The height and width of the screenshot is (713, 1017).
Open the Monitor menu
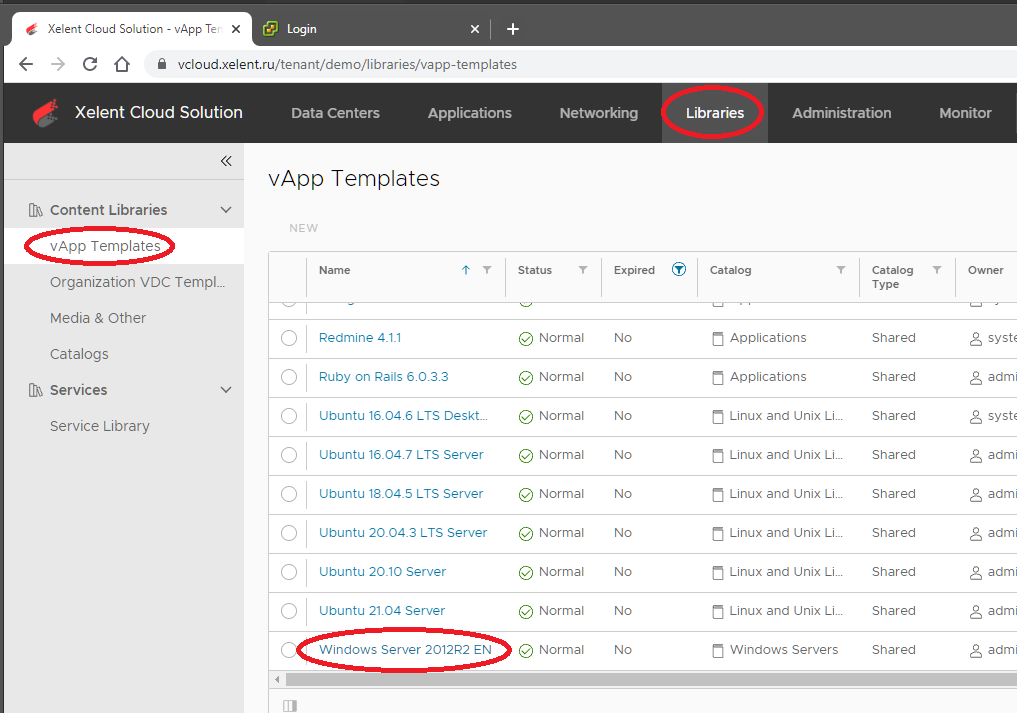pos(965,113)
